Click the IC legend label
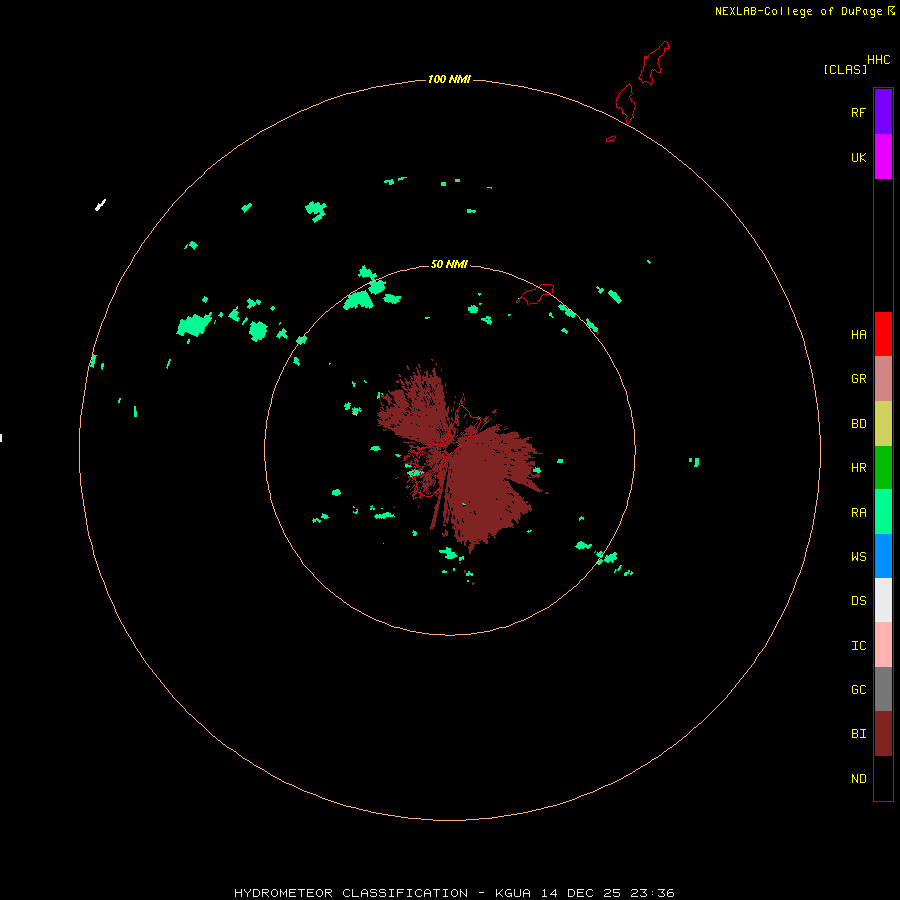The image size is (900, 900). [x=858, y=646]
